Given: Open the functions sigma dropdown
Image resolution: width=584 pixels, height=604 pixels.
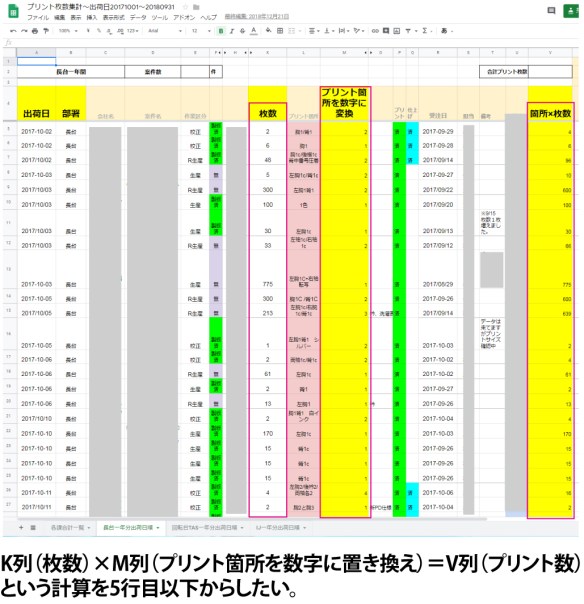Looking at the screenshot, I should (x=427, y=31).
